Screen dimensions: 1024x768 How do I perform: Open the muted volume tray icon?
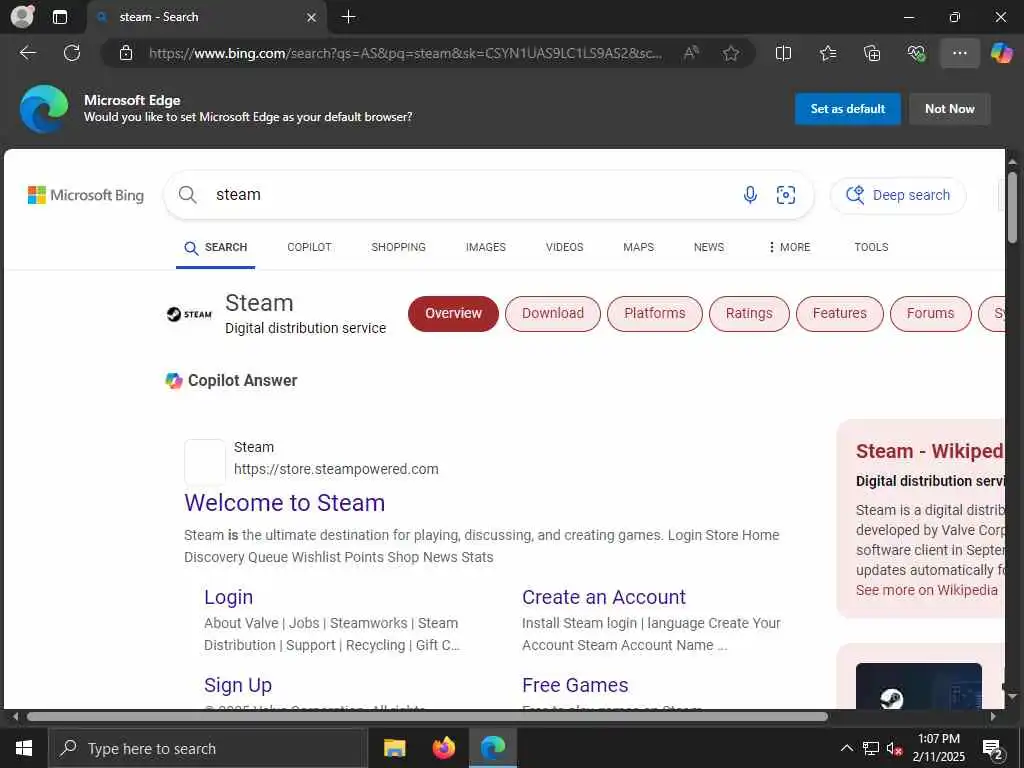click(x=894, y=748)
